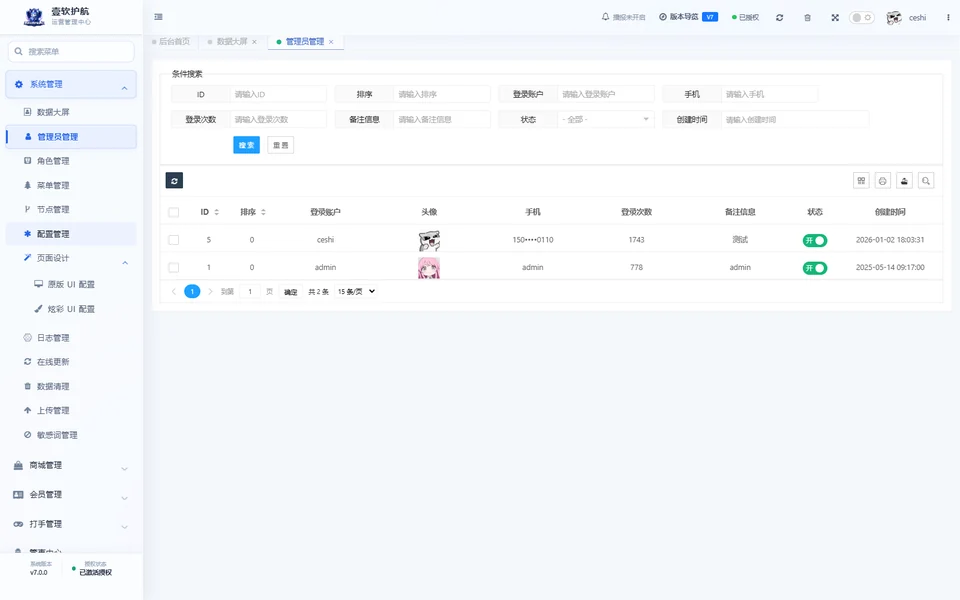Viewport: 960px width, 600px height.
Task: Click the 创建时间 date input field
Action: pyautogui.click(x=795, y=119)
